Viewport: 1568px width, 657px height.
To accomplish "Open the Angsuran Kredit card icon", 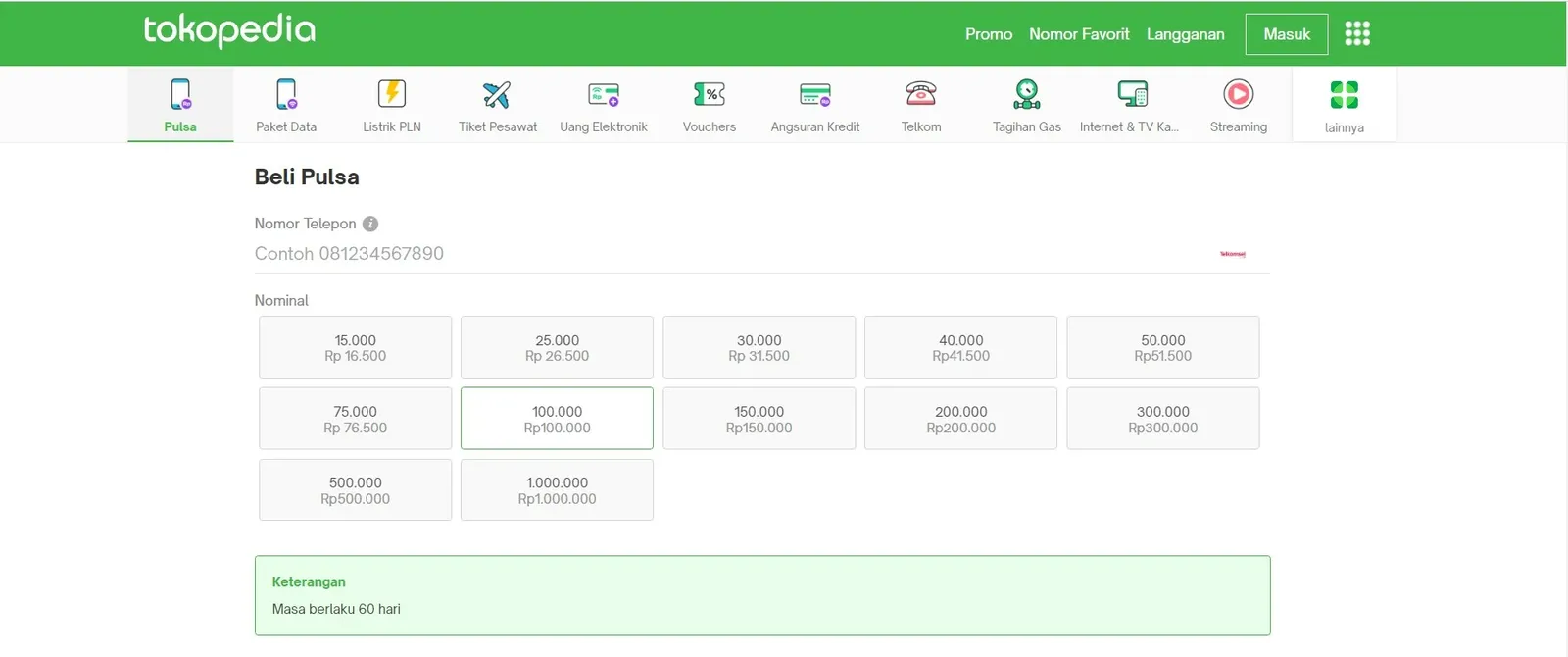I will pyautogui.click(x=815, y=94).
